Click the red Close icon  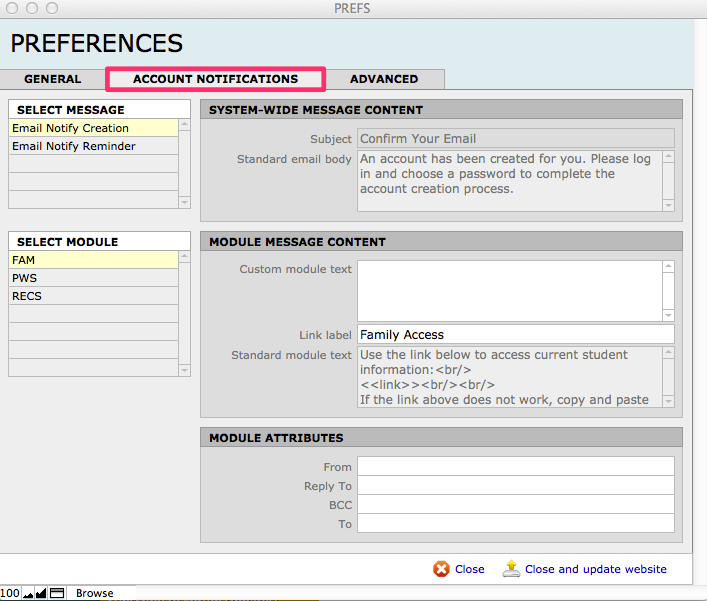[441, 569]
